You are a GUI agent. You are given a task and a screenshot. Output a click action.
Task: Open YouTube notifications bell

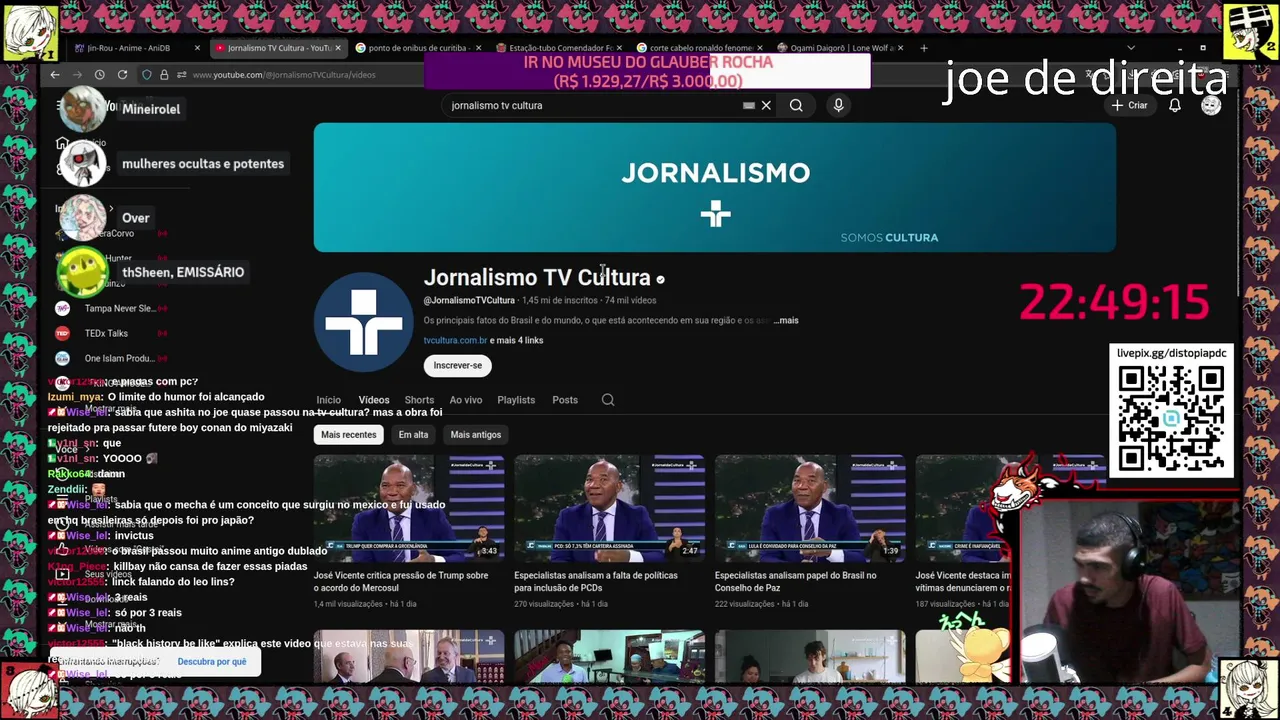tap(1175, 105)
